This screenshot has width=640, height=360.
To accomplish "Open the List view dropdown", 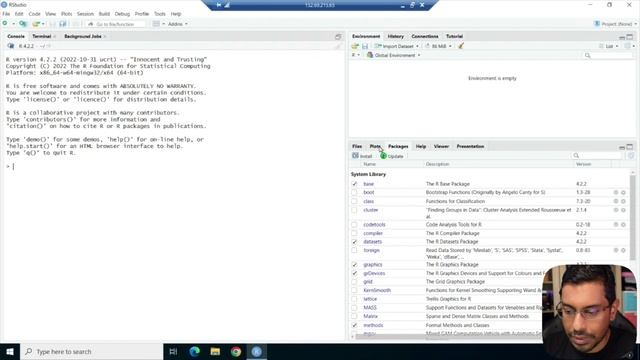I will [609, 46].
